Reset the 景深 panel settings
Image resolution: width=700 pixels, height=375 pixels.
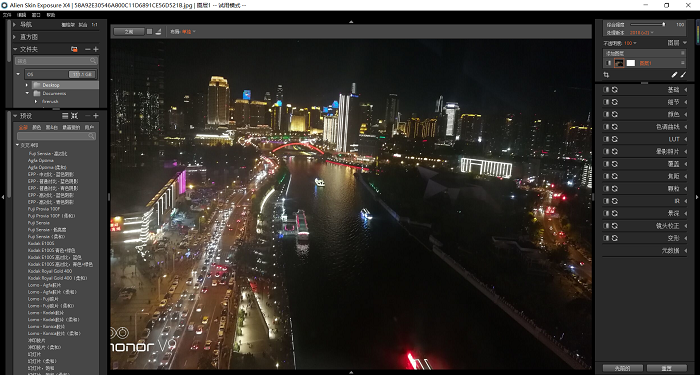click(x=615, y=213)
